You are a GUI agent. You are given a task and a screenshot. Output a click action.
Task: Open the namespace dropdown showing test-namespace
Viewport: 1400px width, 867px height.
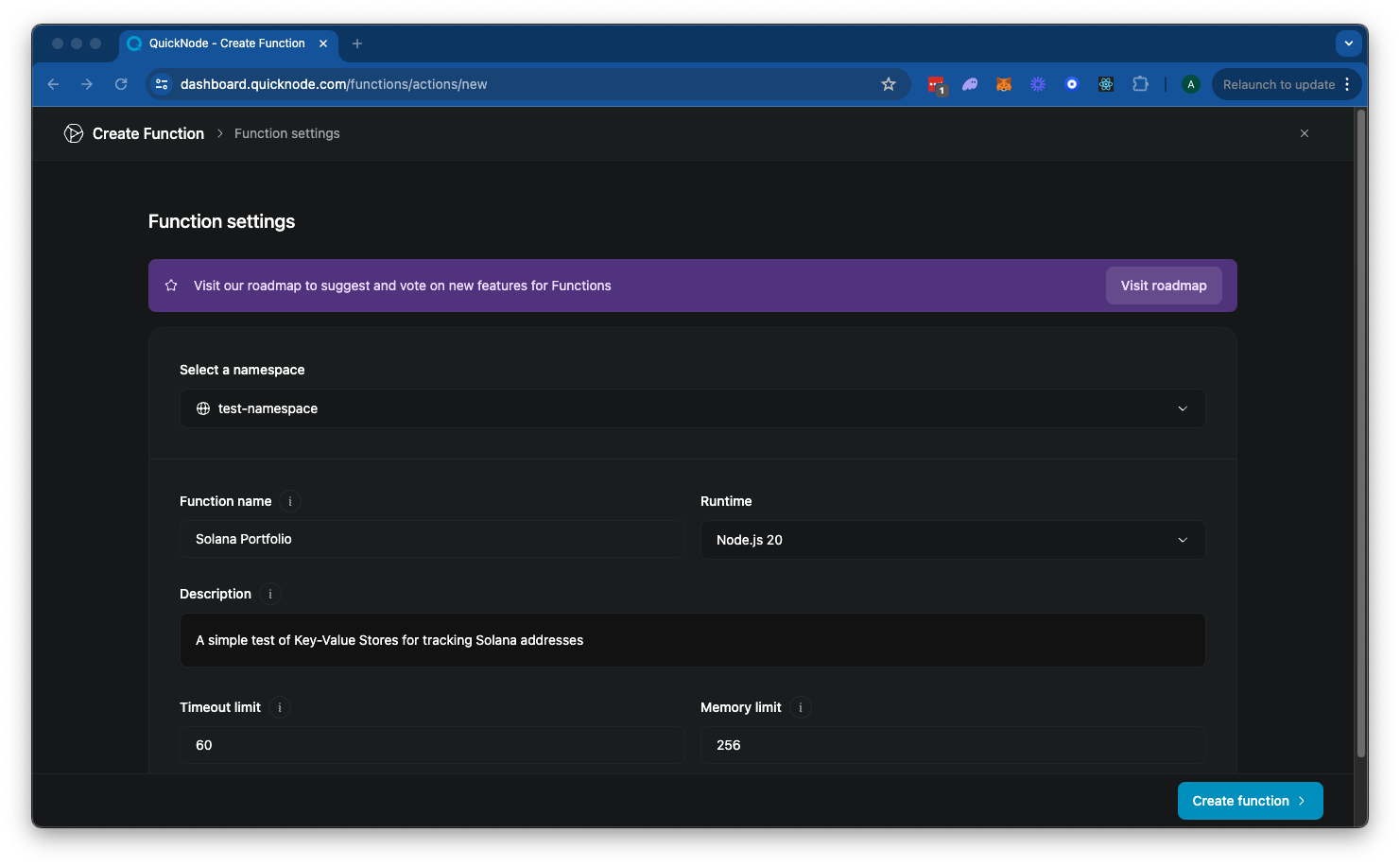tap(692, 408)
